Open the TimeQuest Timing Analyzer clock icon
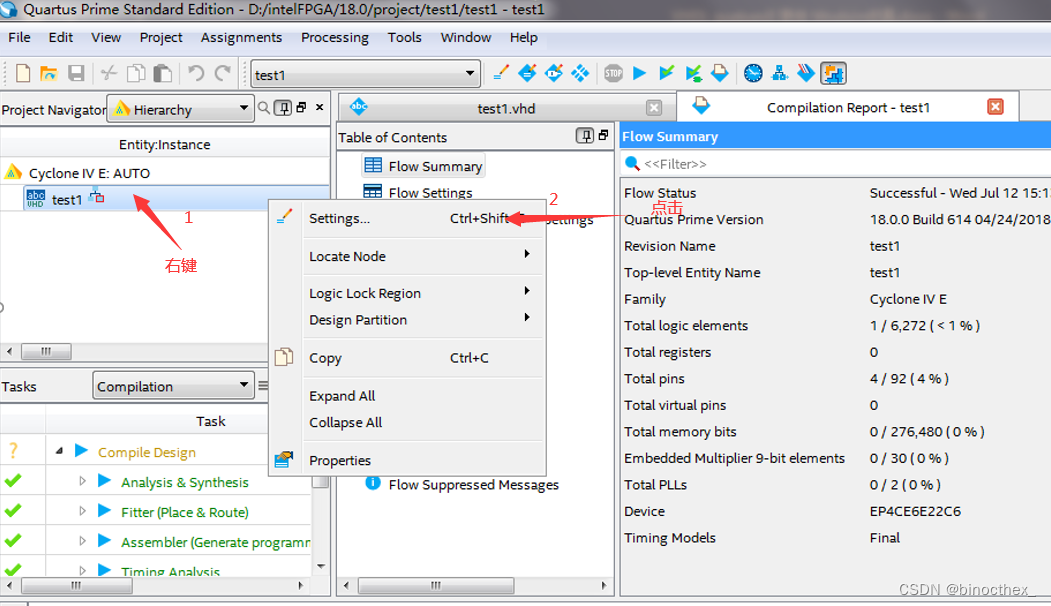This screenshot has height=606, width=1051. [x=752, y=72]
